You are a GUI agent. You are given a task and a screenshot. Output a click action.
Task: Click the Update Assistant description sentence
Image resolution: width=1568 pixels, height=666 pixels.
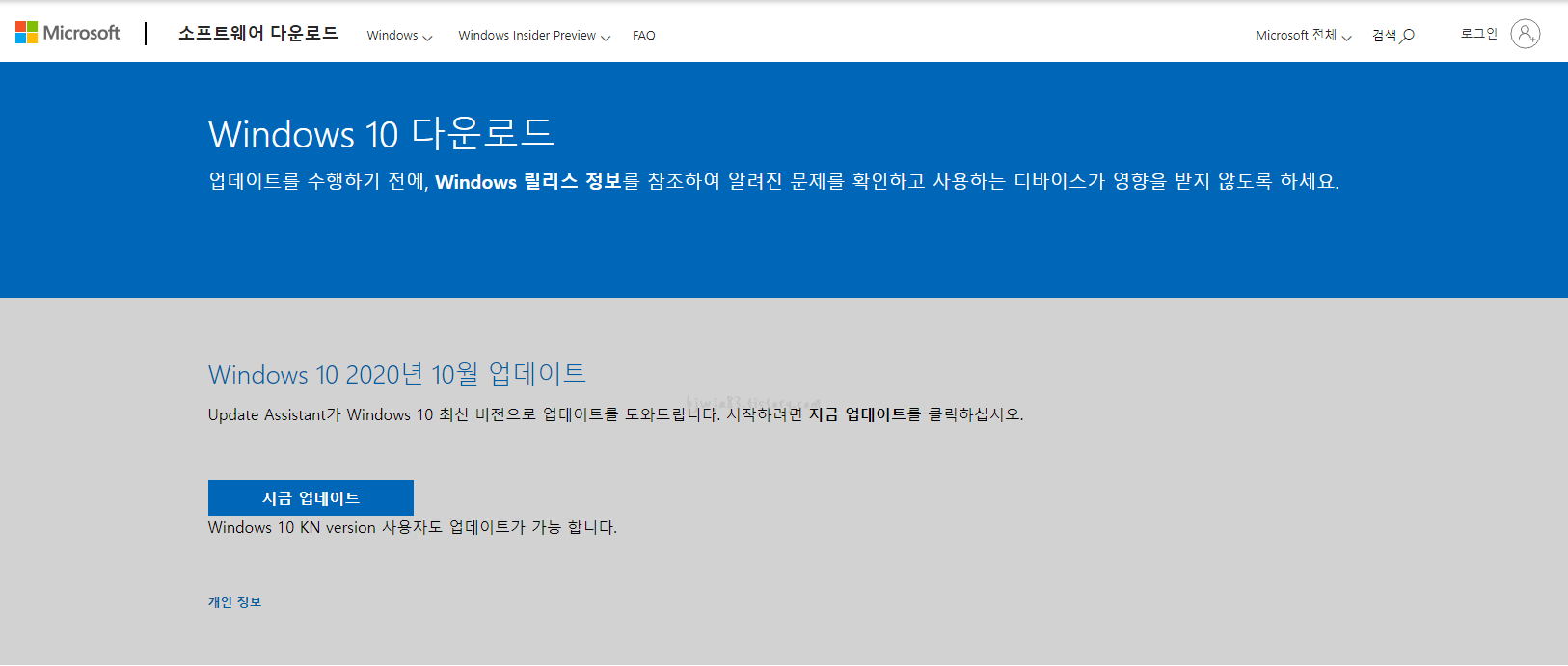tap(616, 414)
